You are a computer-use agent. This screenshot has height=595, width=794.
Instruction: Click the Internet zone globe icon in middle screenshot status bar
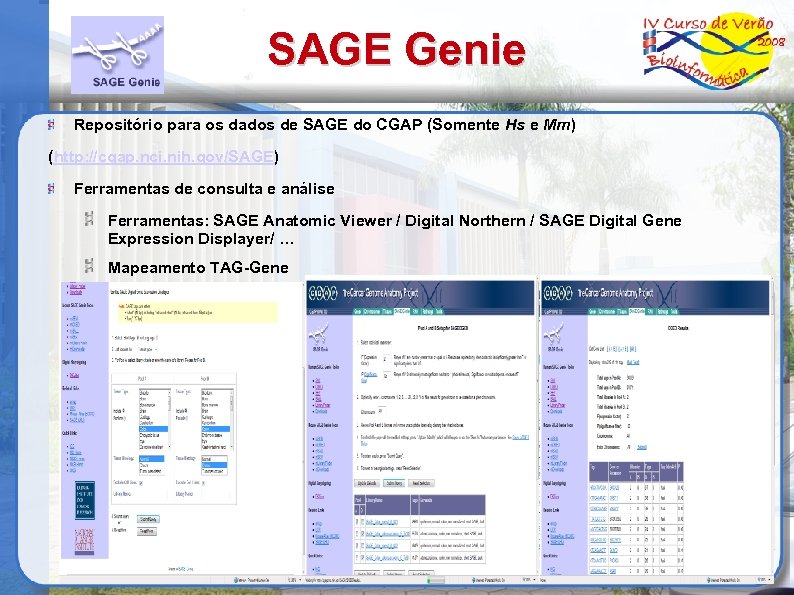(x=473, y=579)
